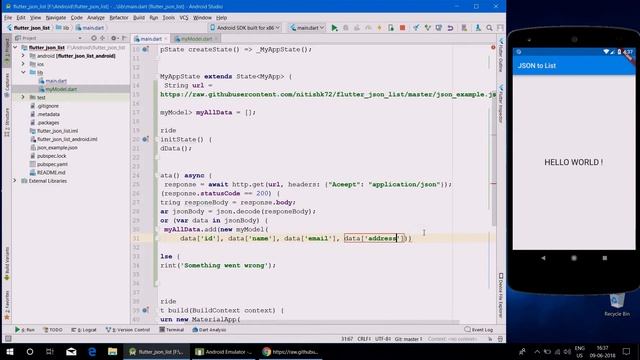Open the SDK manager icon in toolbar
This screenshot has width=640, height=360.
click(x=478, y=28)
